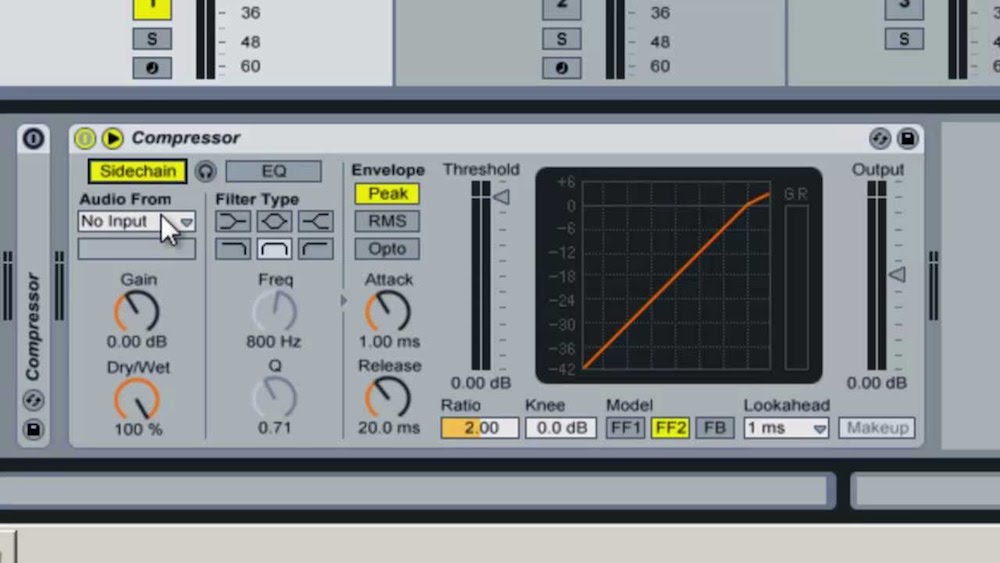
Task: Click the save preset disk icon in title bar
Action: [906, 138]
